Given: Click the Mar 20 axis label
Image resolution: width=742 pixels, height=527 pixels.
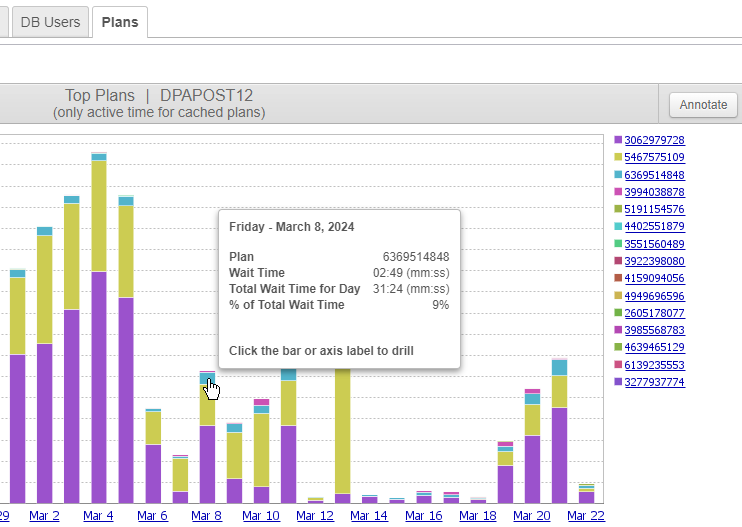Looking at the screenshot, I should 530,516.
